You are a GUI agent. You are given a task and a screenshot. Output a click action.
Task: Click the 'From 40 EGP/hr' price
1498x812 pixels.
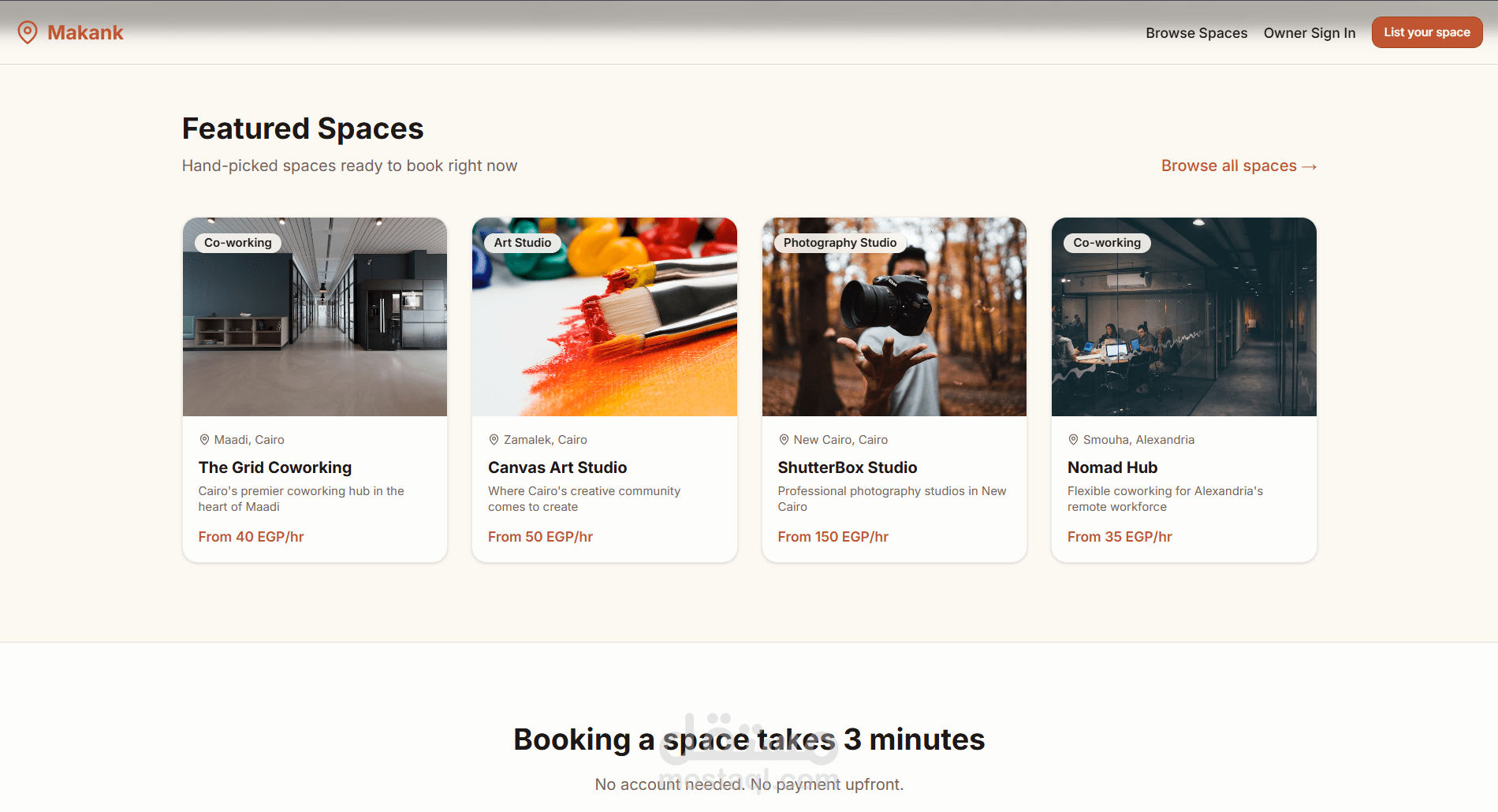point(251,537)
